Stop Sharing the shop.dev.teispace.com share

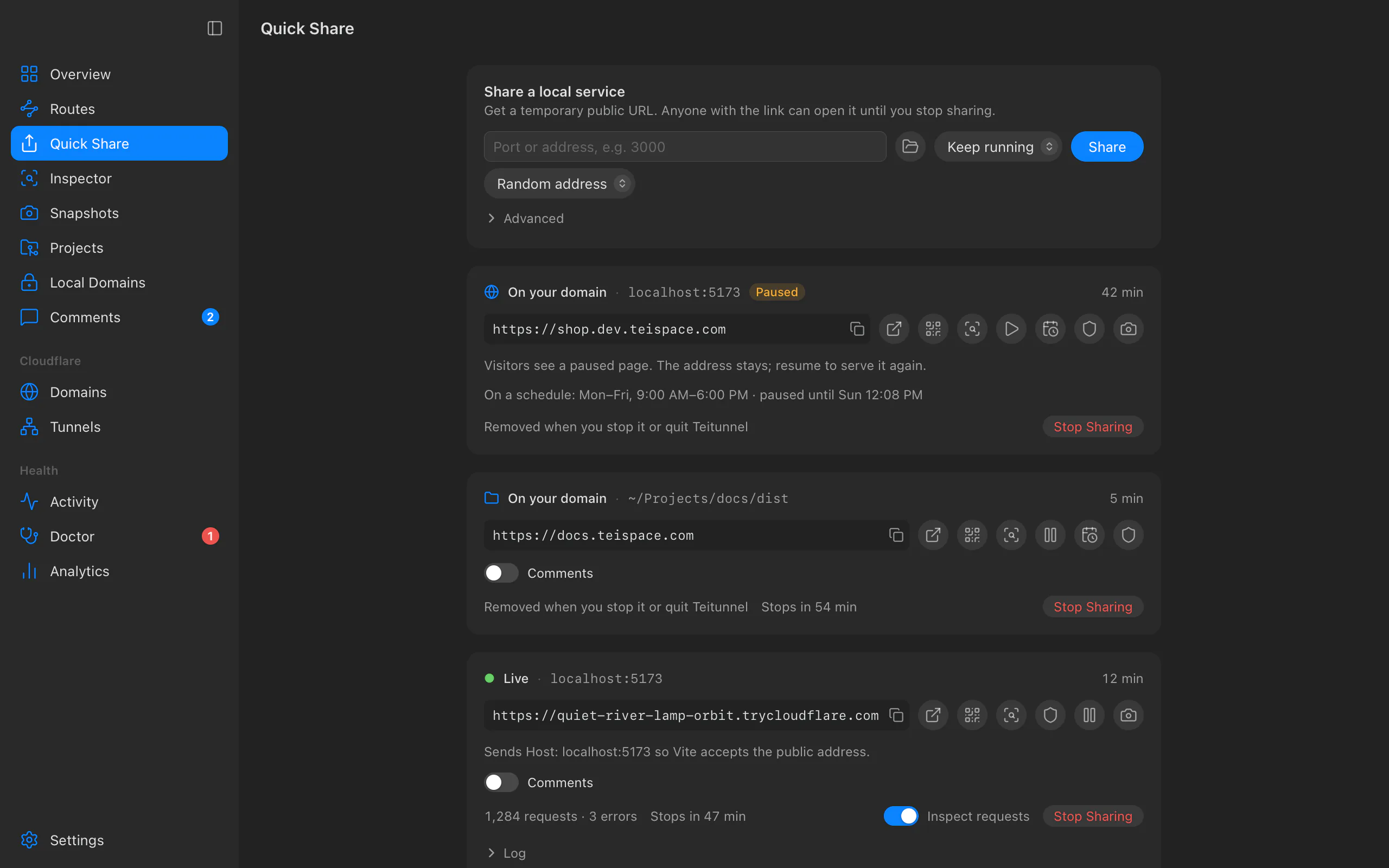point(1092,426)
